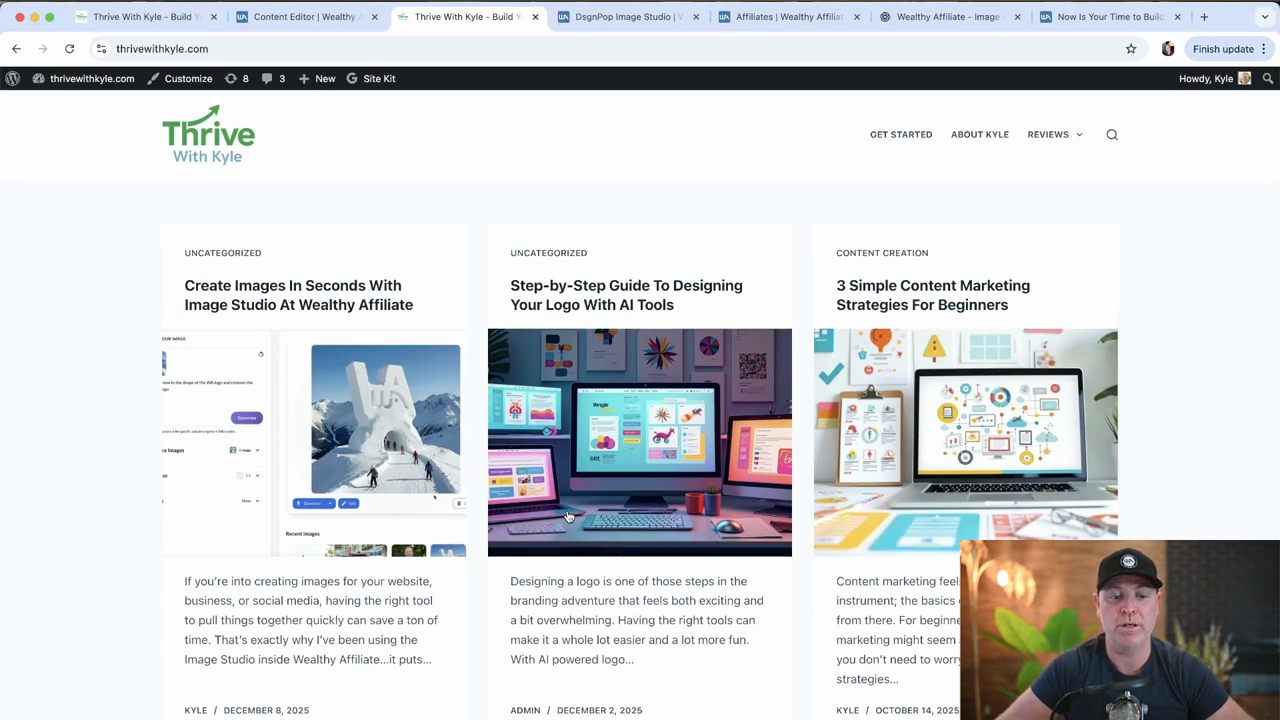Viewport: 1280px width, 720px height.
Task: Switch to the Content Editor tab
Action: click(x=306, y=17)
